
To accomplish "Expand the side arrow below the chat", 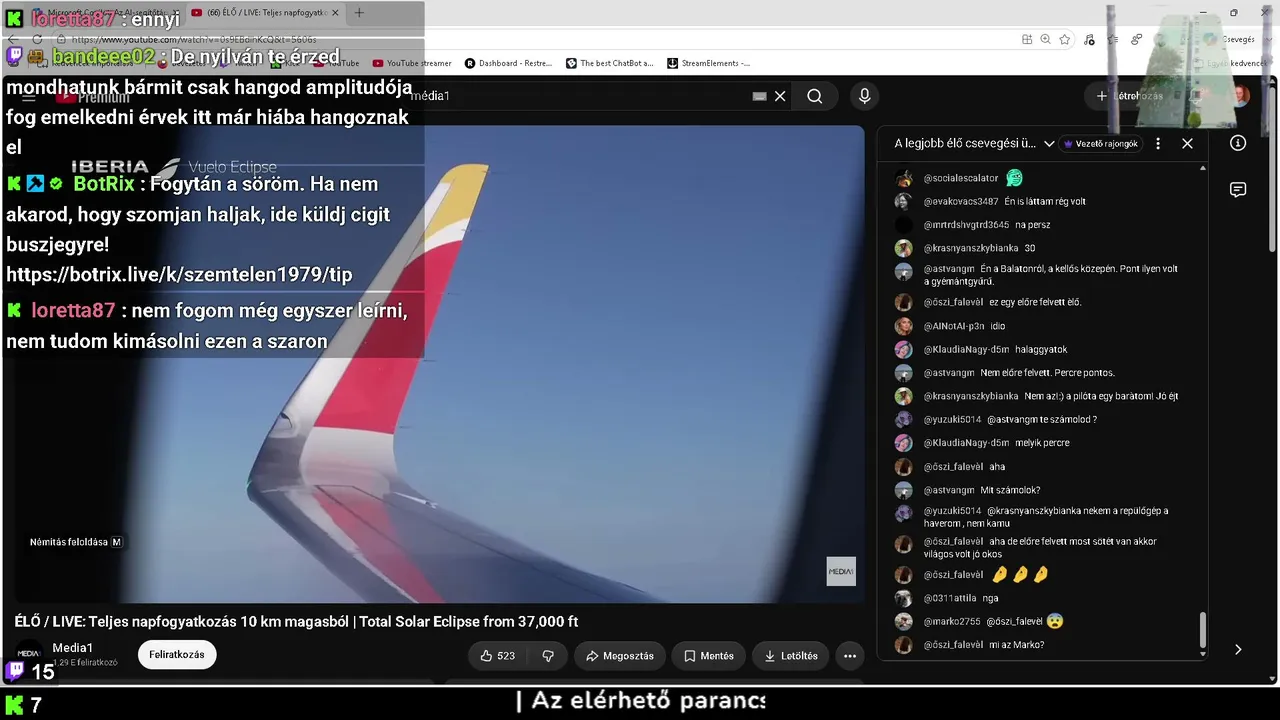I will [1238, 649].
